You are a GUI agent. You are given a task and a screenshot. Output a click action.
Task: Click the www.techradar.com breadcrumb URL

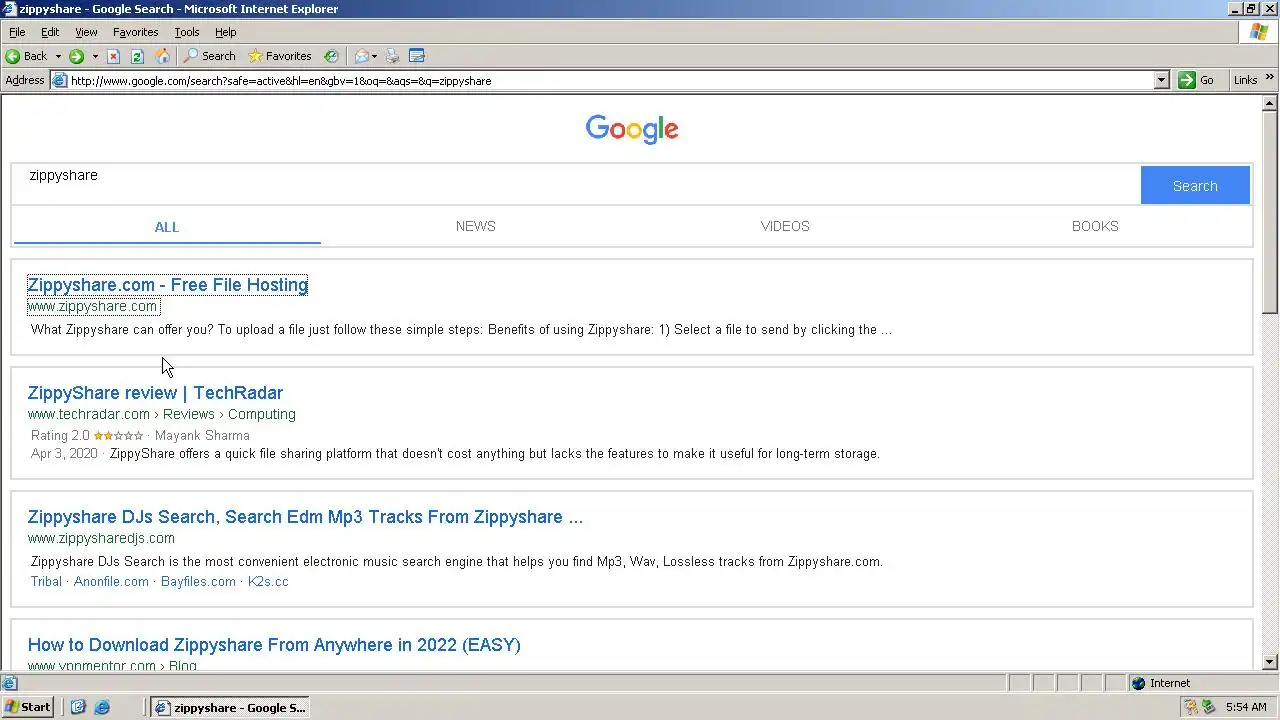(x=162, y=414)
